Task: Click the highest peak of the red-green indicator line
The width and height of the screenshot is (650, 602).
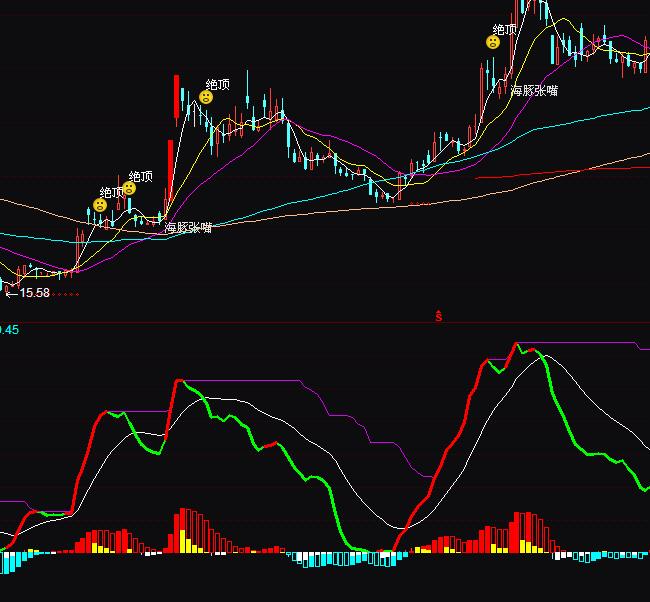Action: [x=517, y=344]
